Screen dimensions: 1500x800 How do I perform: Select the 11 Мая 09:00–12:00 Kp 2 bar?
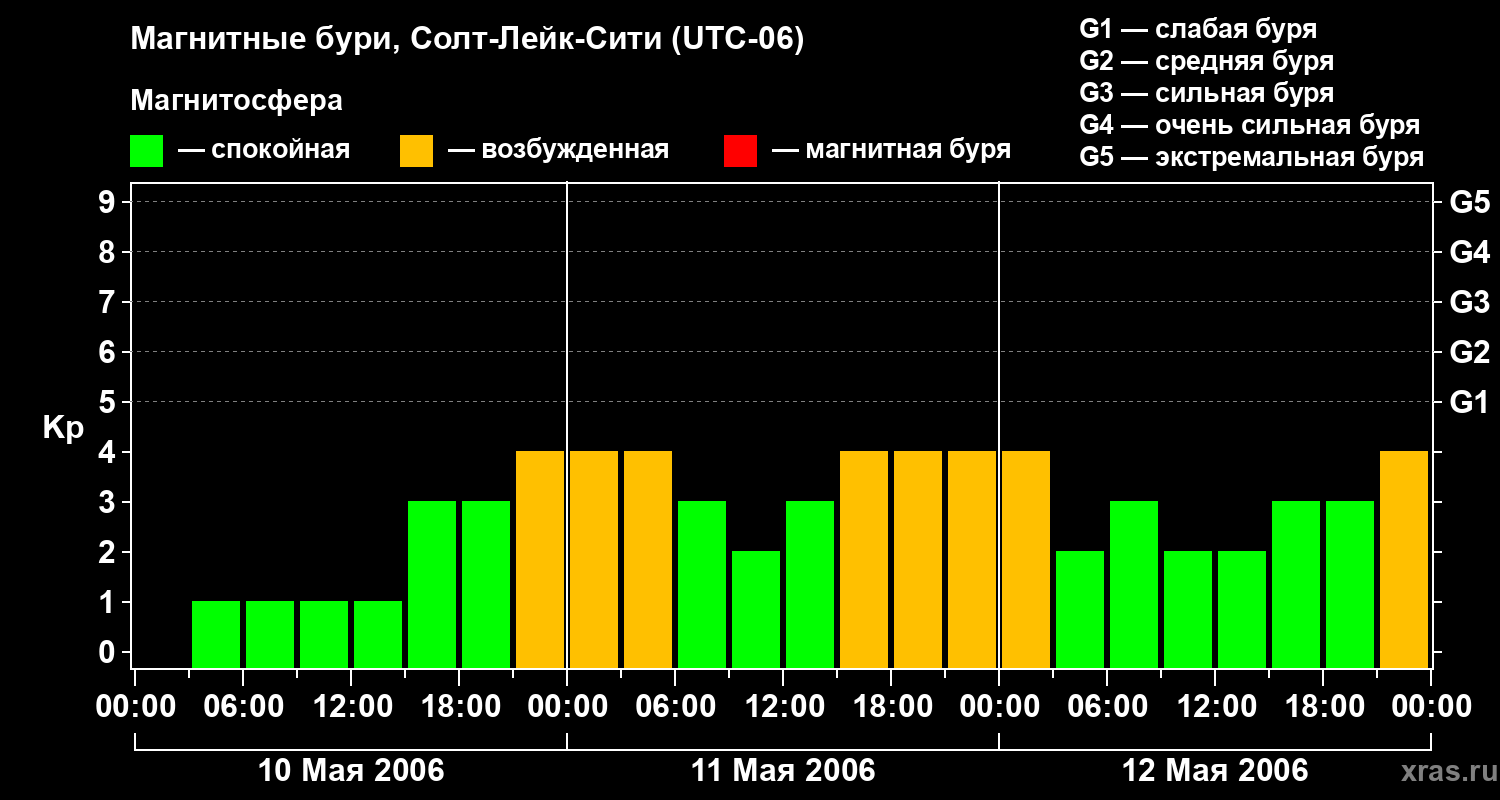[x=756, y=609]
